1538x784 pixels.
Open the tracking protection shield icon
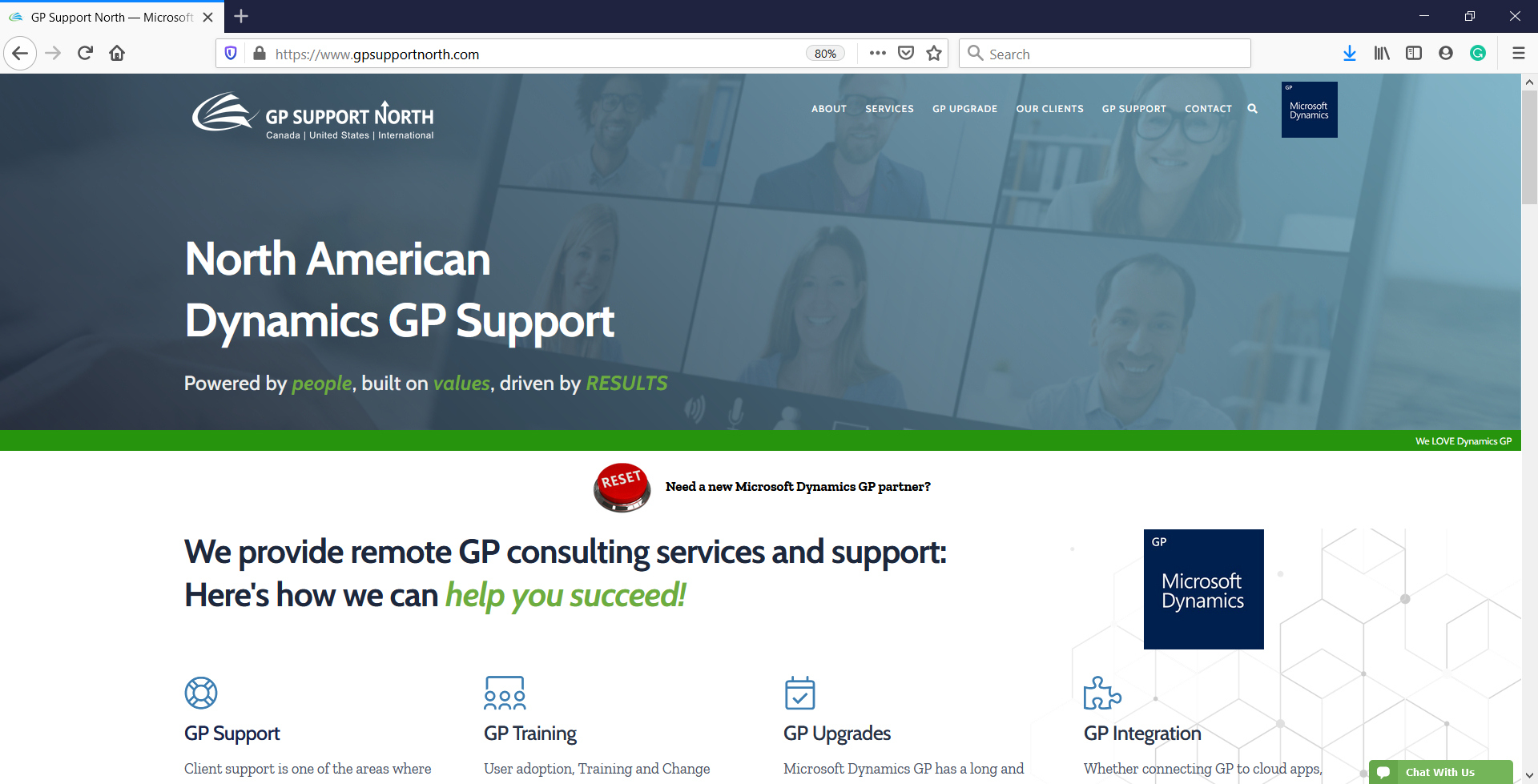click(x=231, y=54)
